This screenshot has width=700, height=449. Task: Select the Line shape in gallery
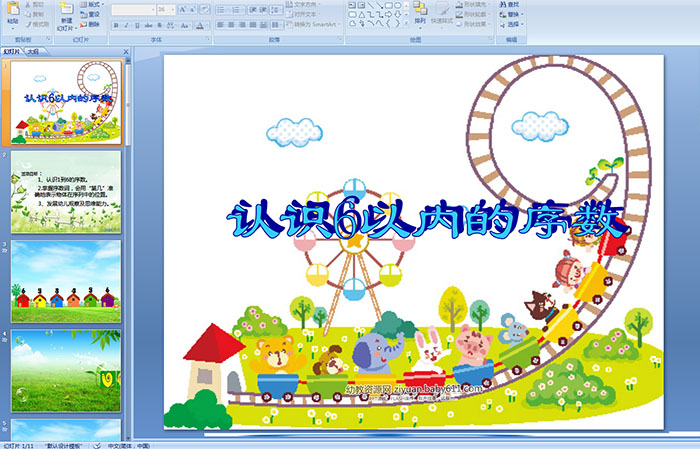point(371,5)
